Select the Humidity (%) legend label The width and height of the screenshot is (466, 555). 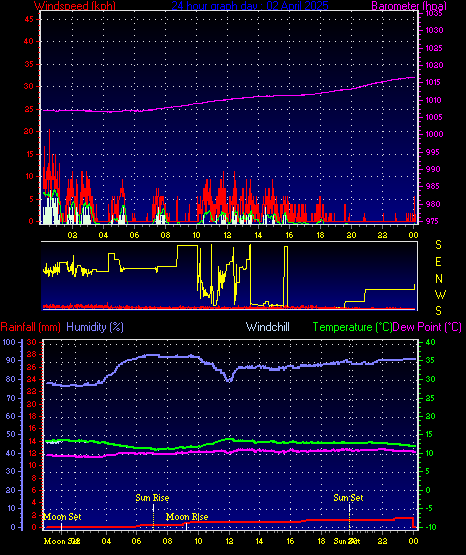95,327
